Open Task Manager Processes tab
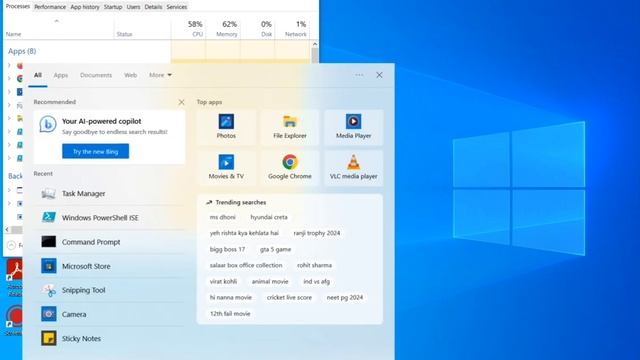Viewport: 640px width, 360px height. click(18, 7)
